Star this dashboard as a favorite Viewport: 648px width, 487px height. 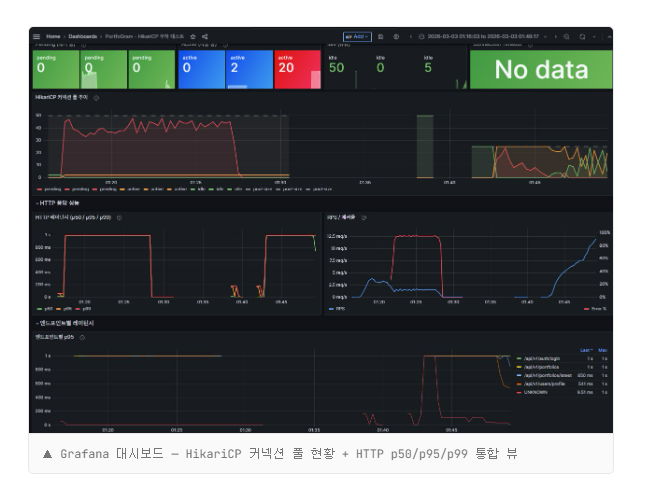[193, 36]
